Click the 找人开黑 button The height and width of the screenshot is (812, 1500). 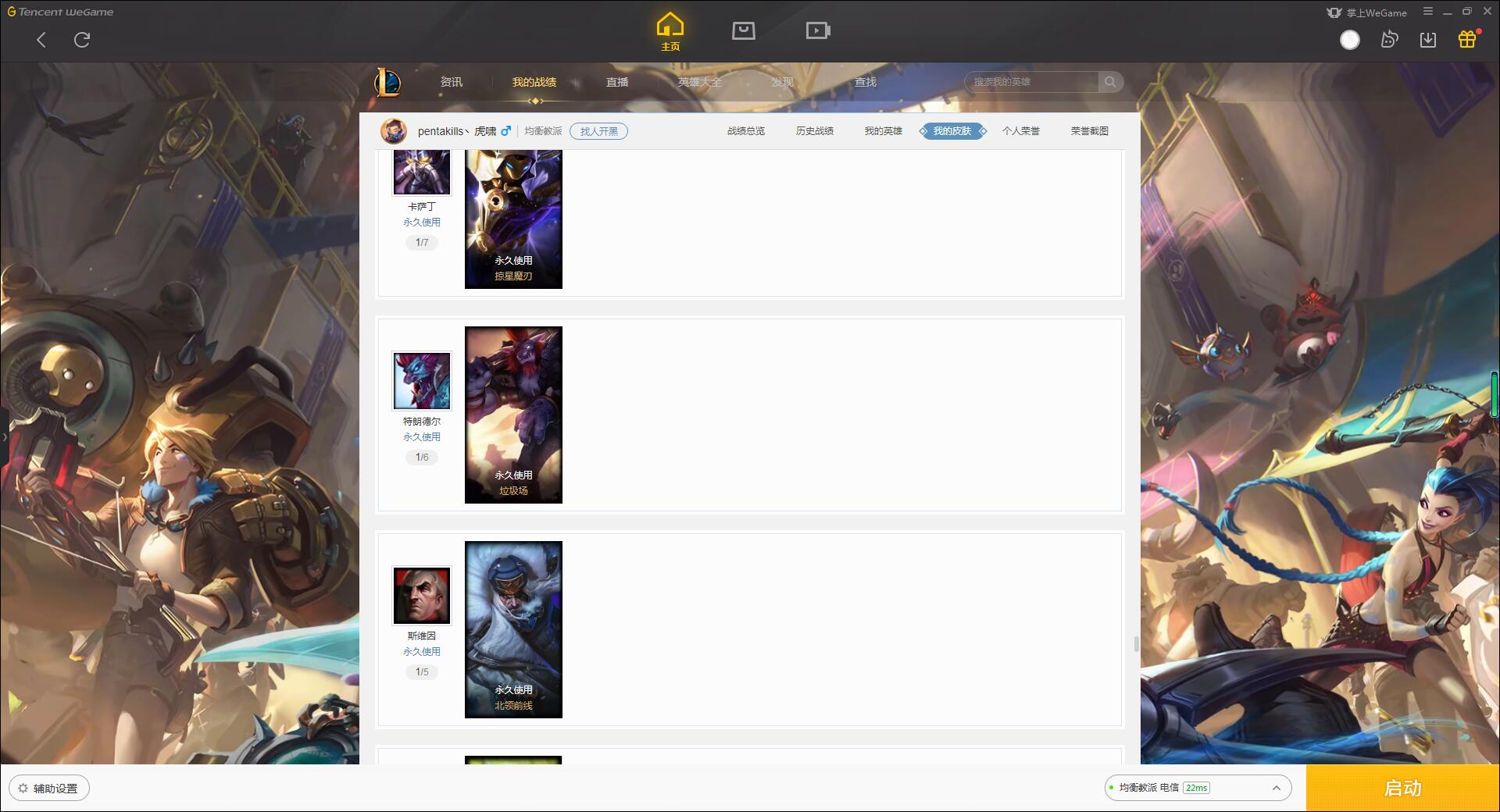pos(598,131)
